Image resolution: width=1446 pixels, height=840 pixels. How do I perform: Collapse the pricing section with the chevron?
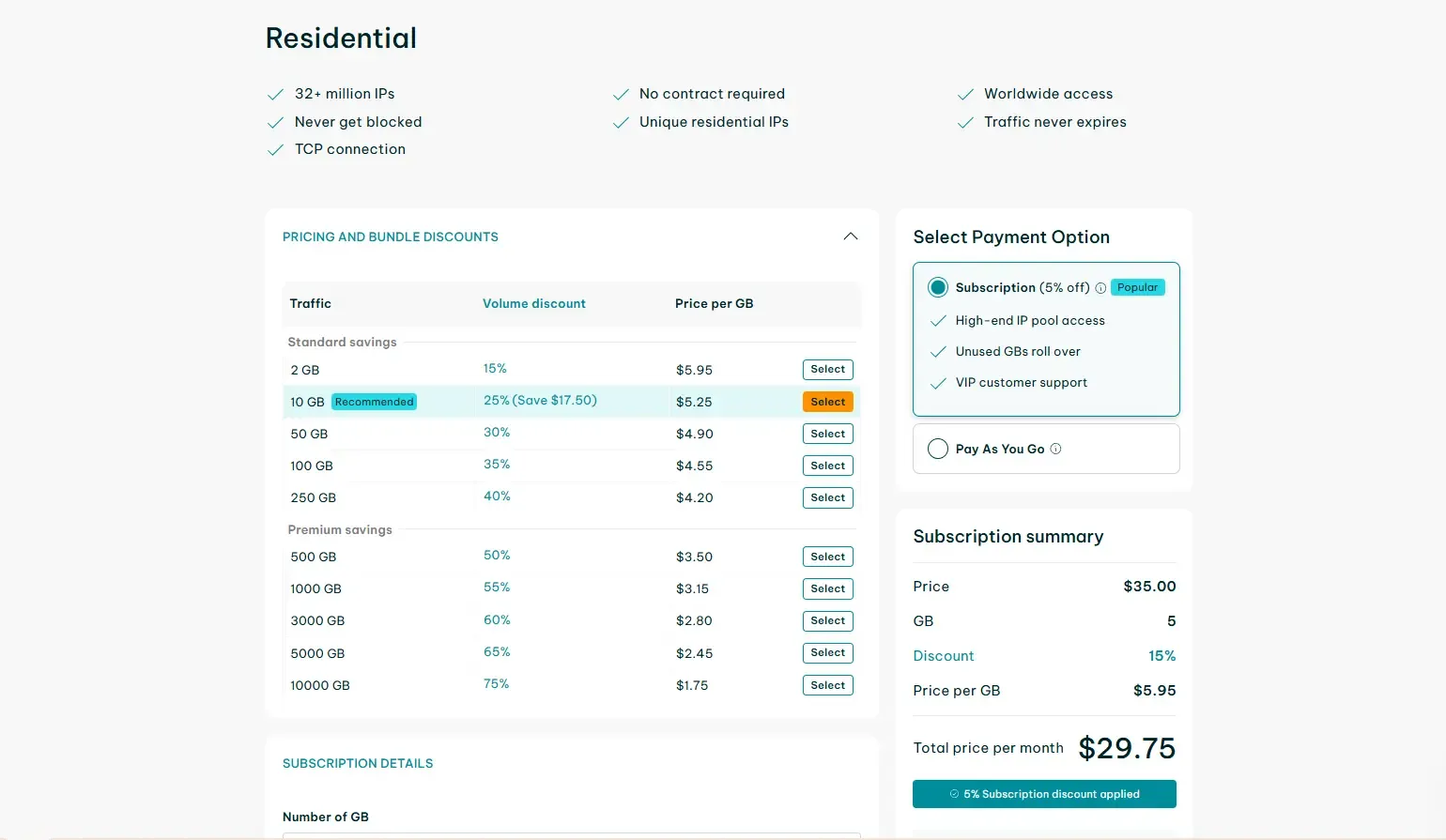(x=850, y=237)
